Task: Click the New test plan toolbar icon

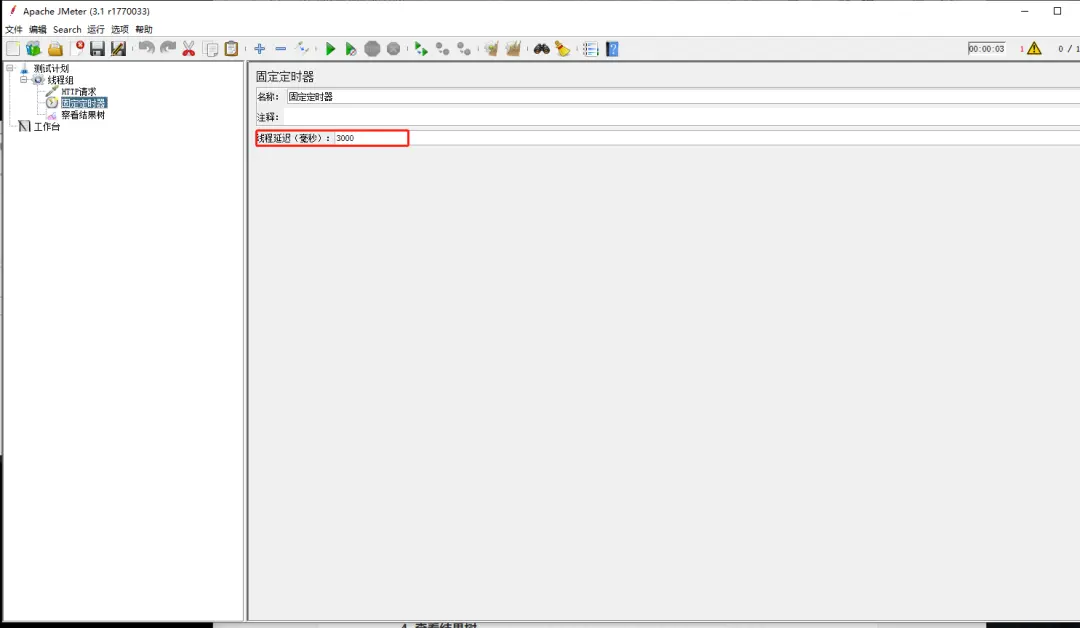Action: tap(13, 49)
